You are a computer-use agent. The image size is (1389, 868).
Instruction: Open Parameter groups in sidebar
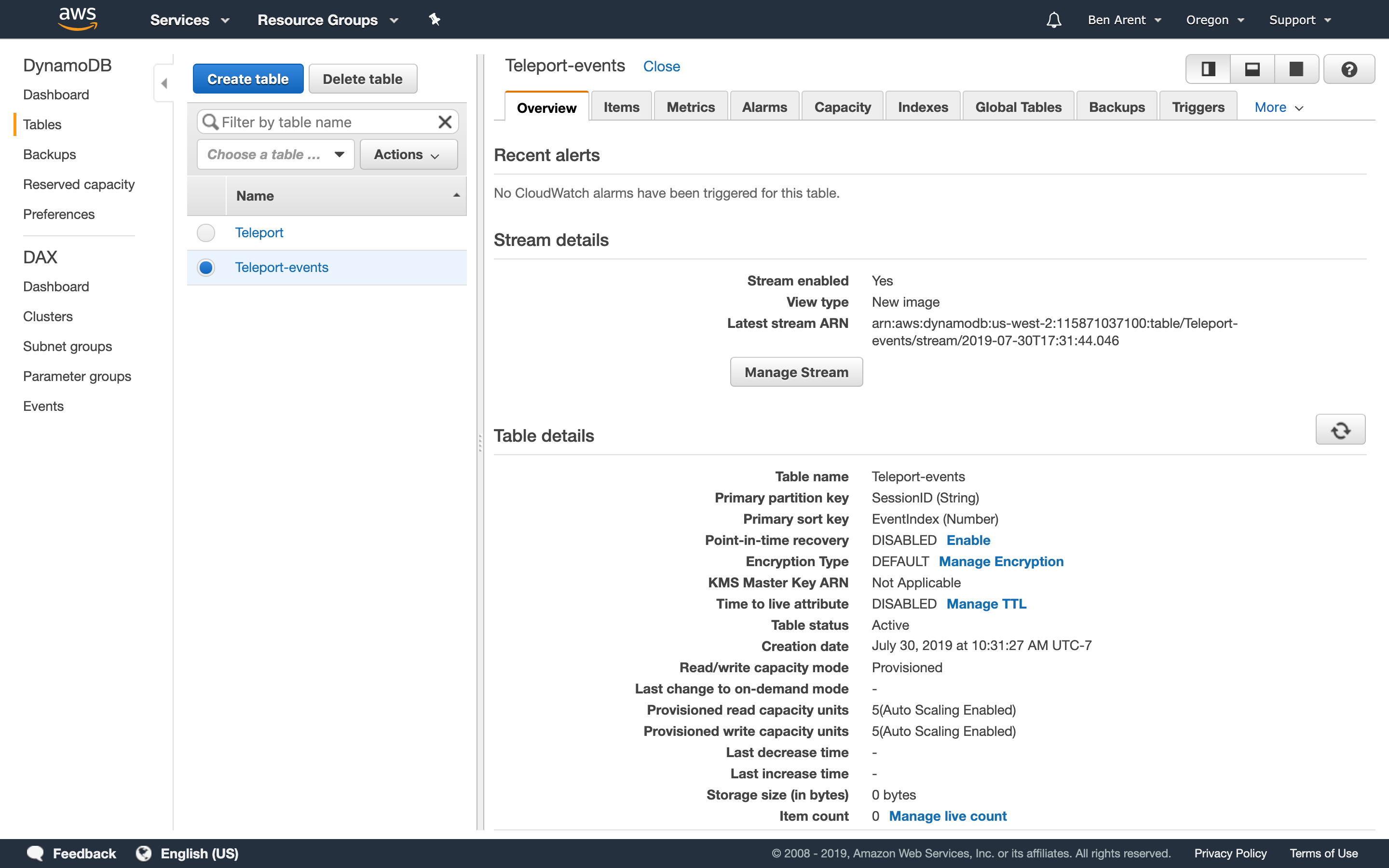coord(77,376)
